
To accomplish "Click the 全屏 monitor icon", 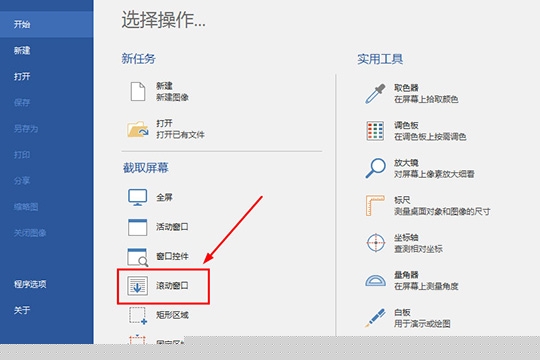I will (138, 197).
